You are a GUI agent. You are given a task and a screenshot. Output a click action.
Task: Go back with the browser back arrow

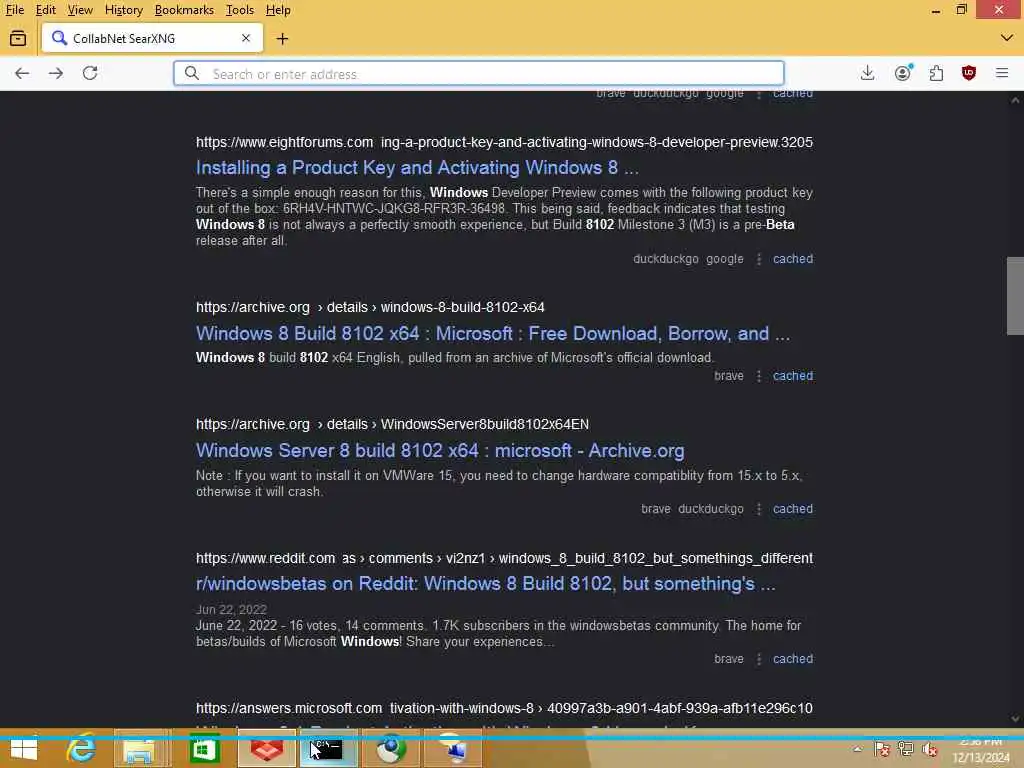coord(22,73)
